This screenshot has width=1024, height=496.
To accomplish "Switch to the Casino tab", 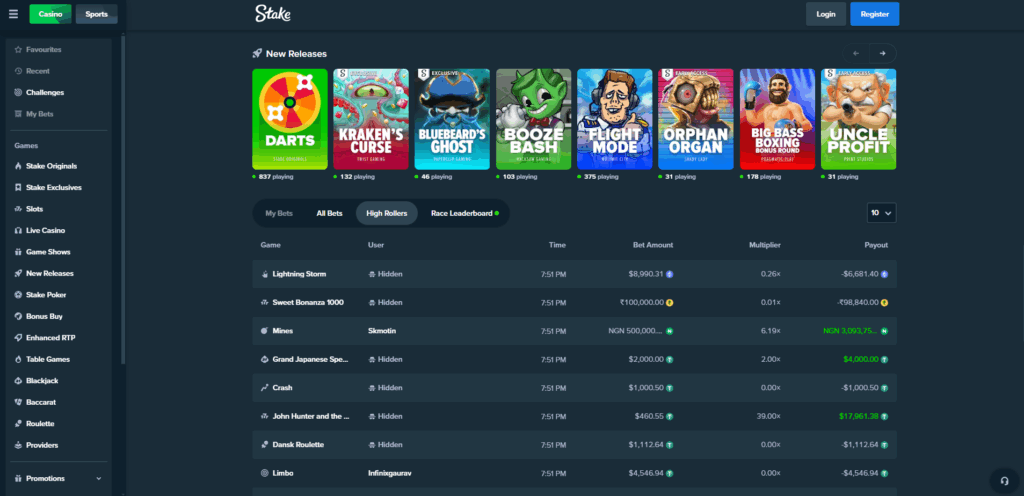I will click(50, 14).
